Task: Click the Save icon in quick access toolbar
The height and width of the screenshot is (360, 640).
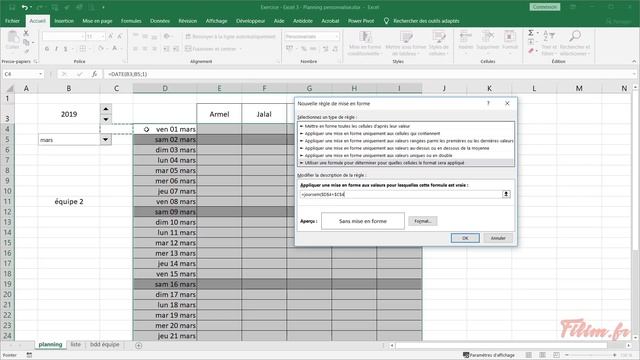Action: (12, 7)
